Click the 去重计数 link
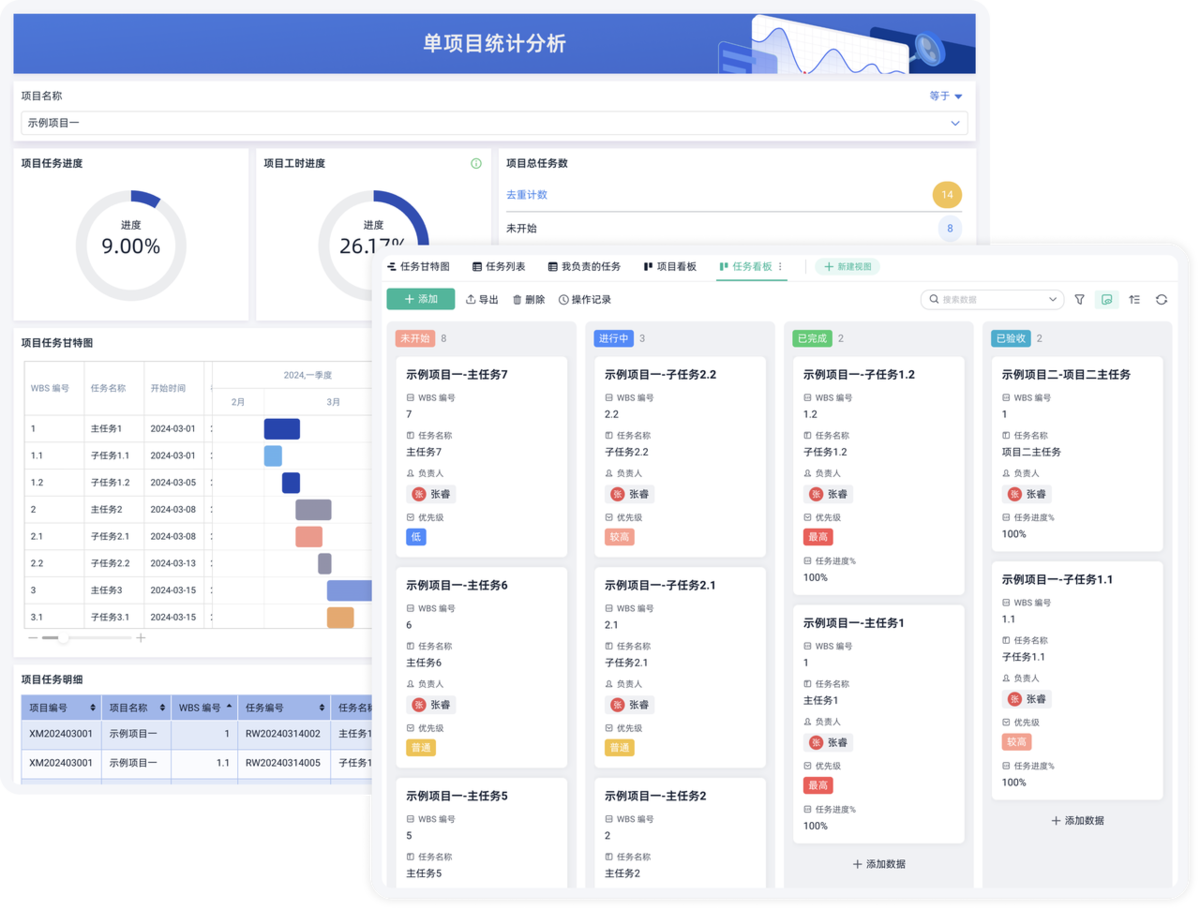The width and height of the screenshot is (1200, 910). 527,195
